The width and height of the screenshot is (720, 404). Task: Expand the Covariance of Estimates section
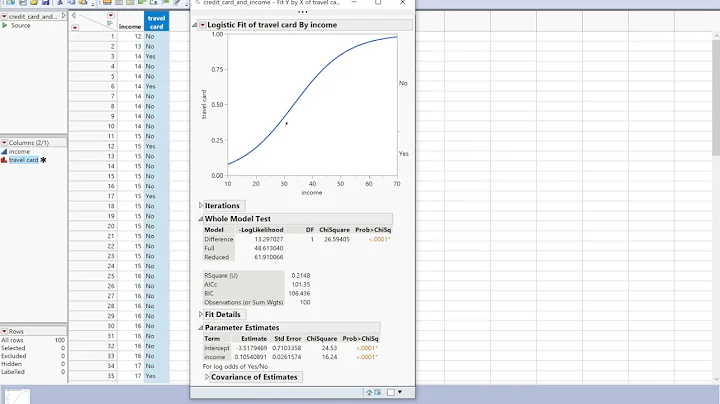pyautogui.click(x=207, y=377)
